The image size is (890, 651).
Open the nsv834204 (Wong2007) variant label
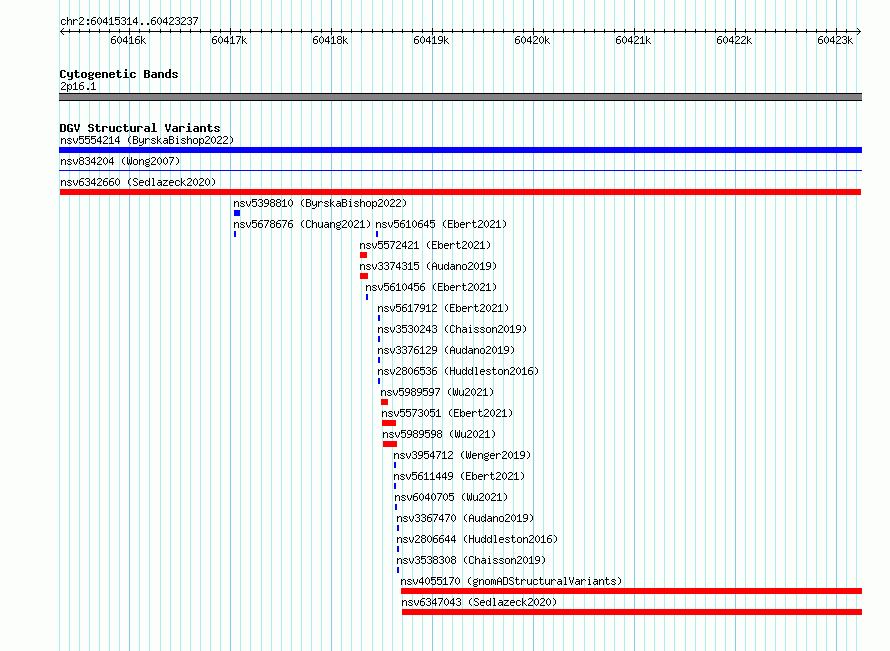[x=120, y=161]
